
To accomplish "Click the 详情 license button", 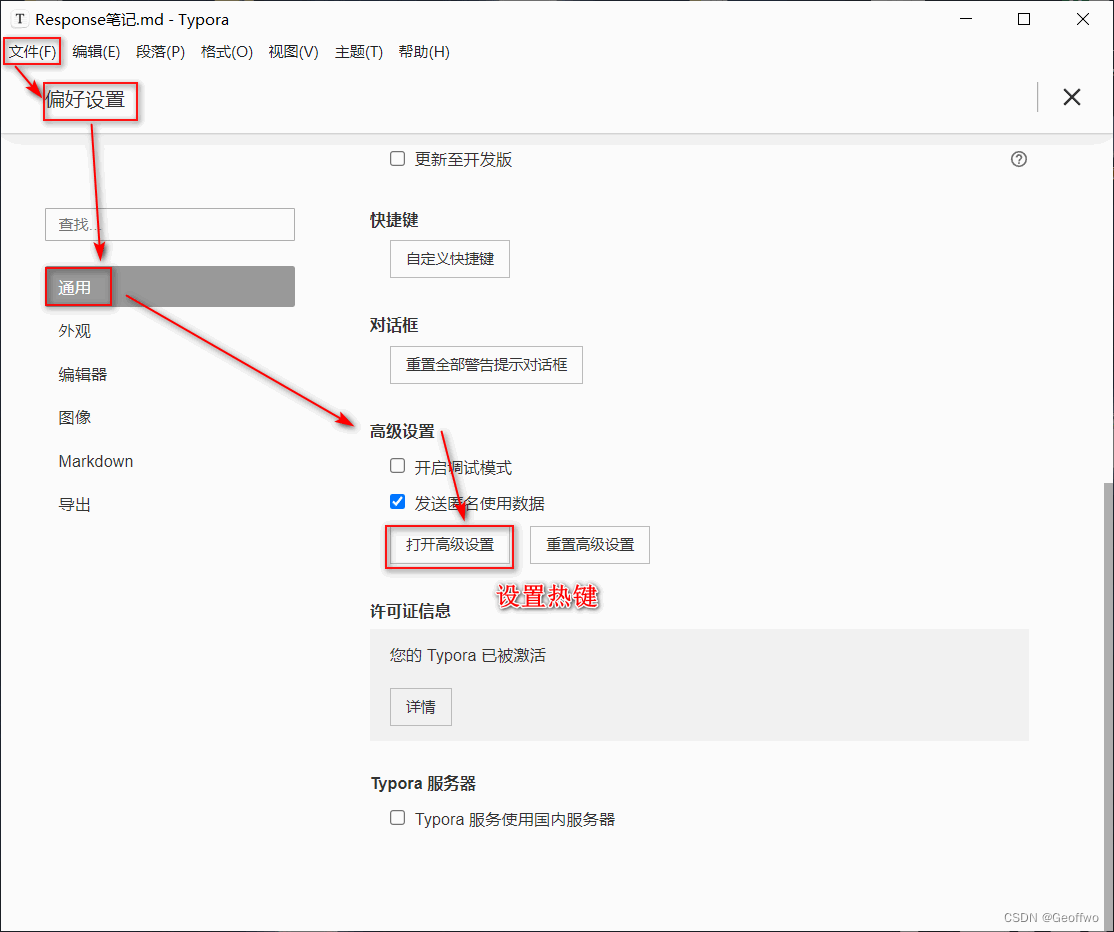I will [421, 707].
